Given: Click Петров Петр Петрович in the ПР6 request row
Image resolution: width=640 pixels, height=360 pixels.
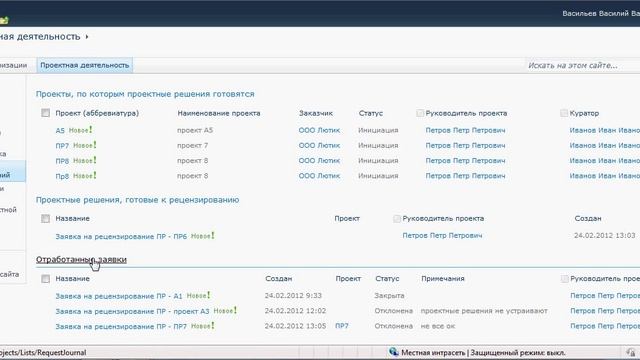Looking at the screenshot, I should pos(442,236).
